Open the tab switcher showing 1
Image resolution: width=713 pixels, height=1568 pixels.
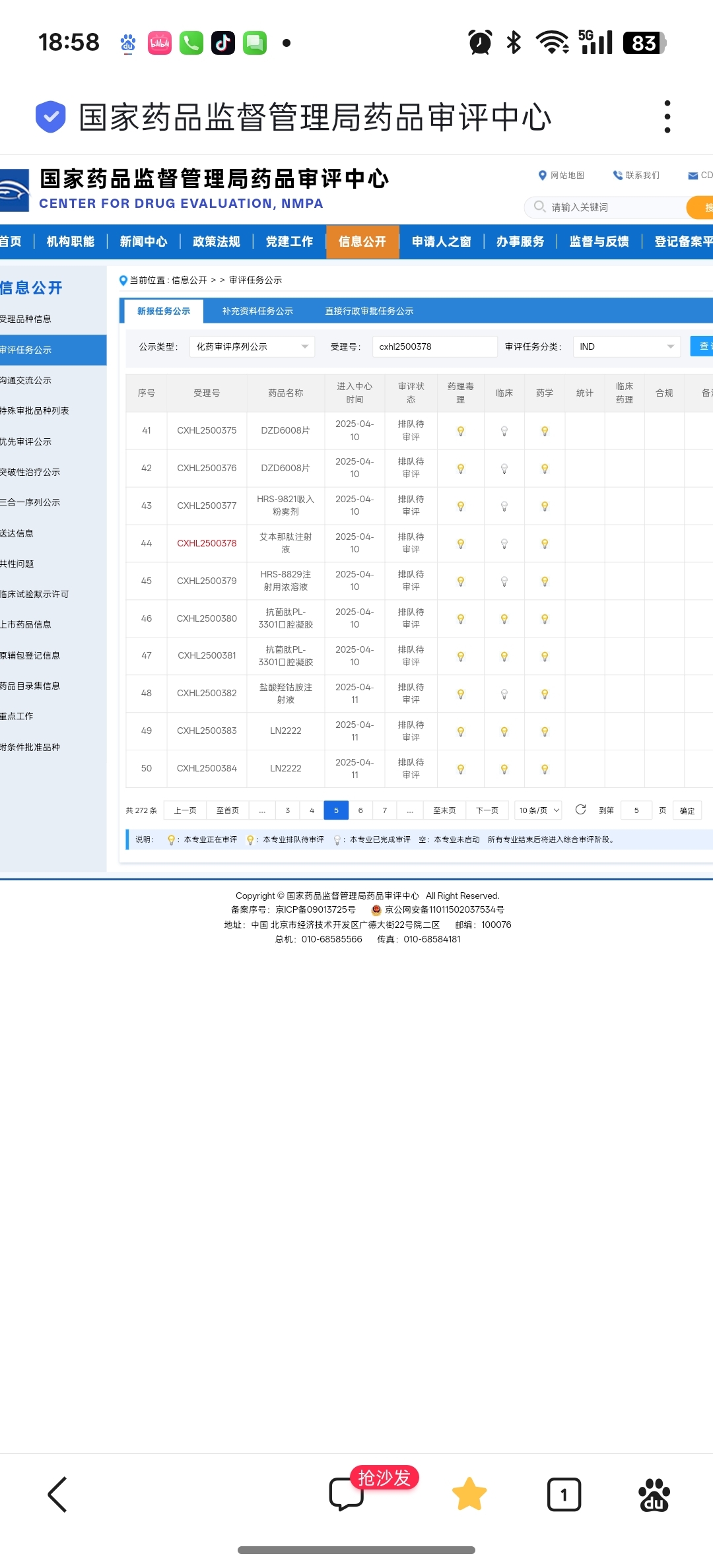564,1494
